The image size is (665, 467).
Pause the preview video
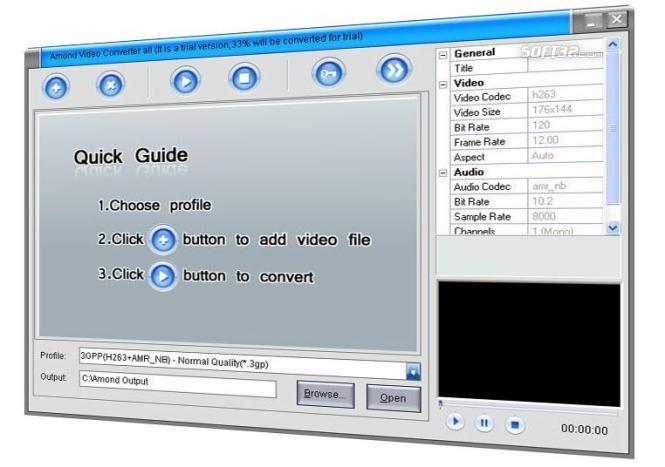tap(484, 423)
